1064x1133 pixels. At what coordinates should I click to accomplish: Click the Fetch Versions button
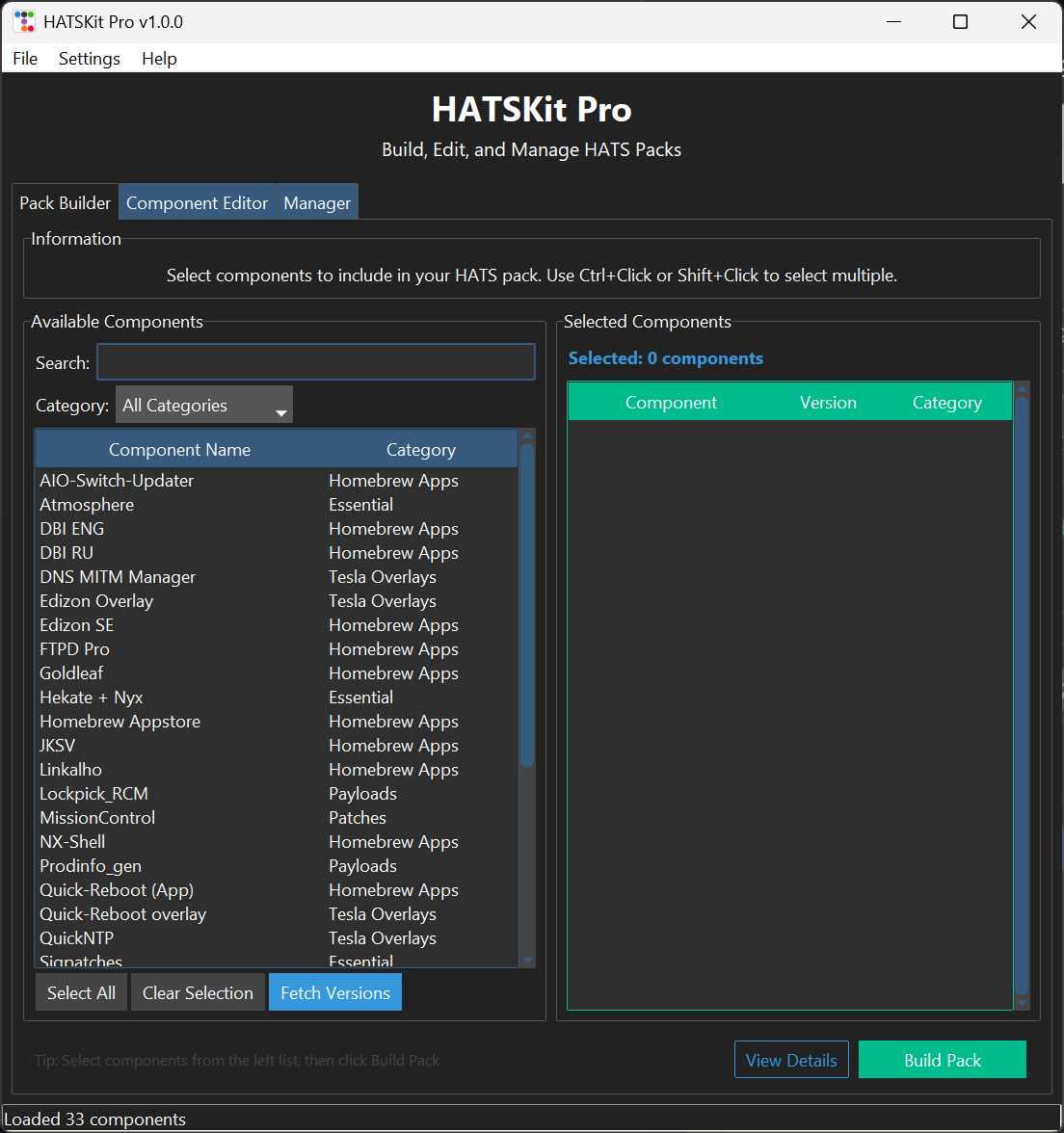coord(335,993)
